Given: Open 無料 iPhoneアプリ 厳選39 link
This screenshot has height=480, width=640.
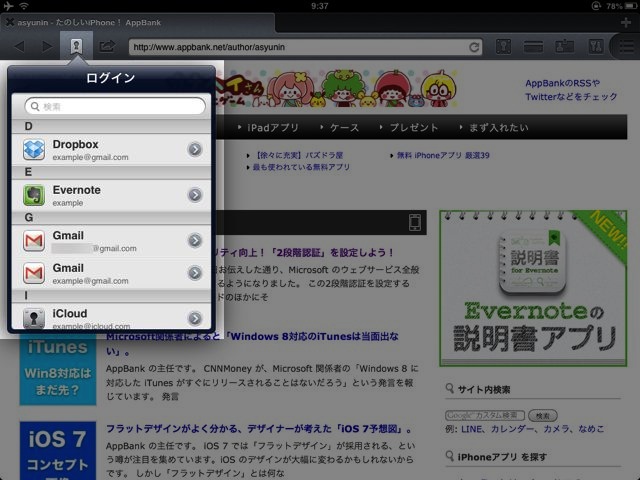Looking at the screenshot, I should coord(443,156).
